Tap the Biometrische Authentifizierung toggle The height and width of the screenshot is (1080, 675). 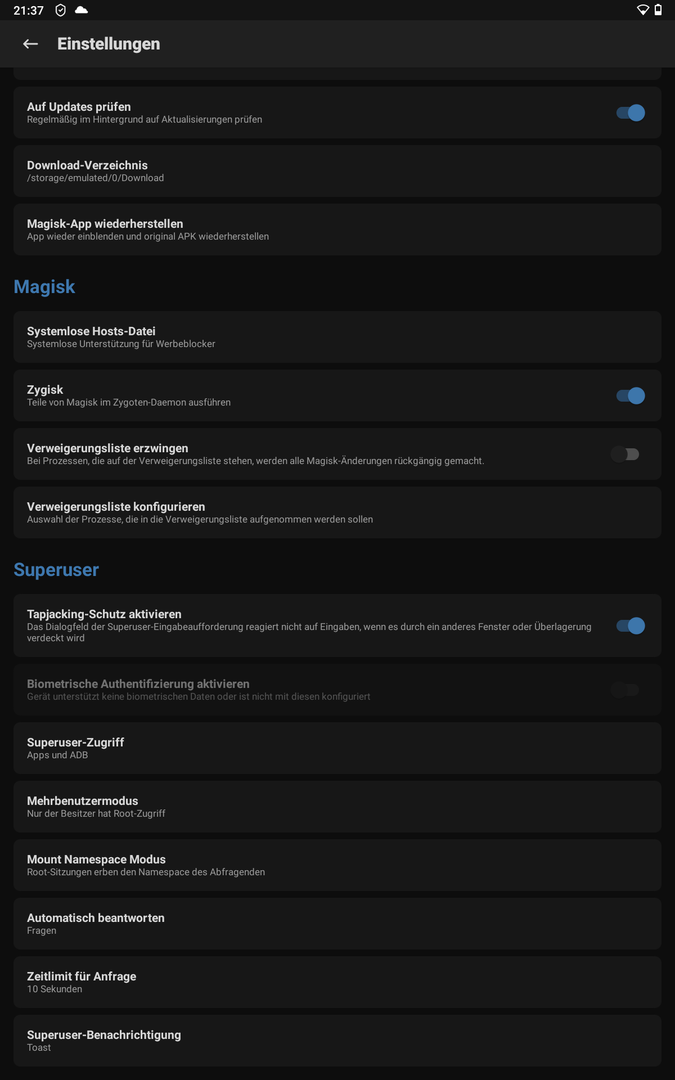pos(625,690)
